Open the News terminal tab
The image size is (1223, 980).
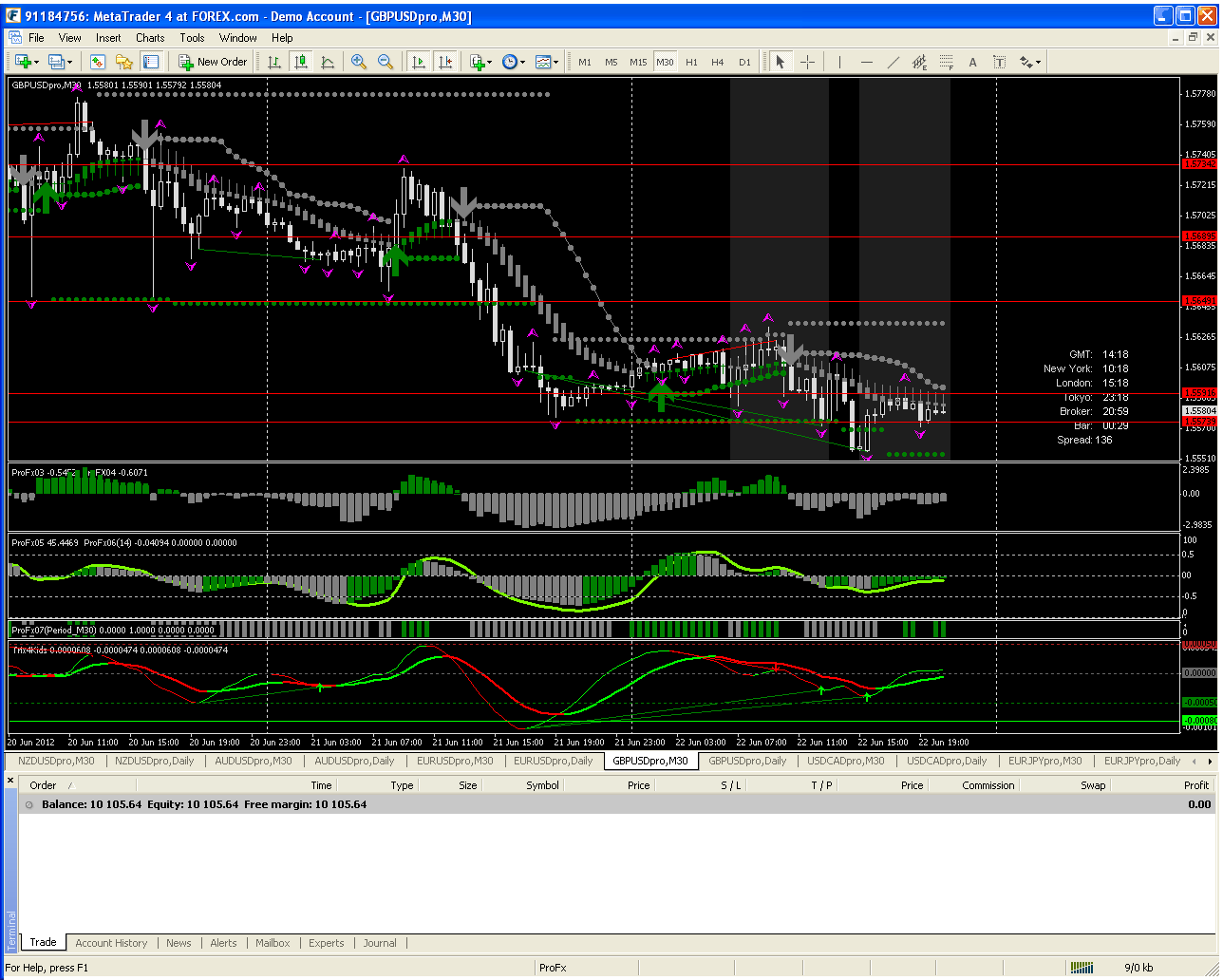tap(179, 943)
